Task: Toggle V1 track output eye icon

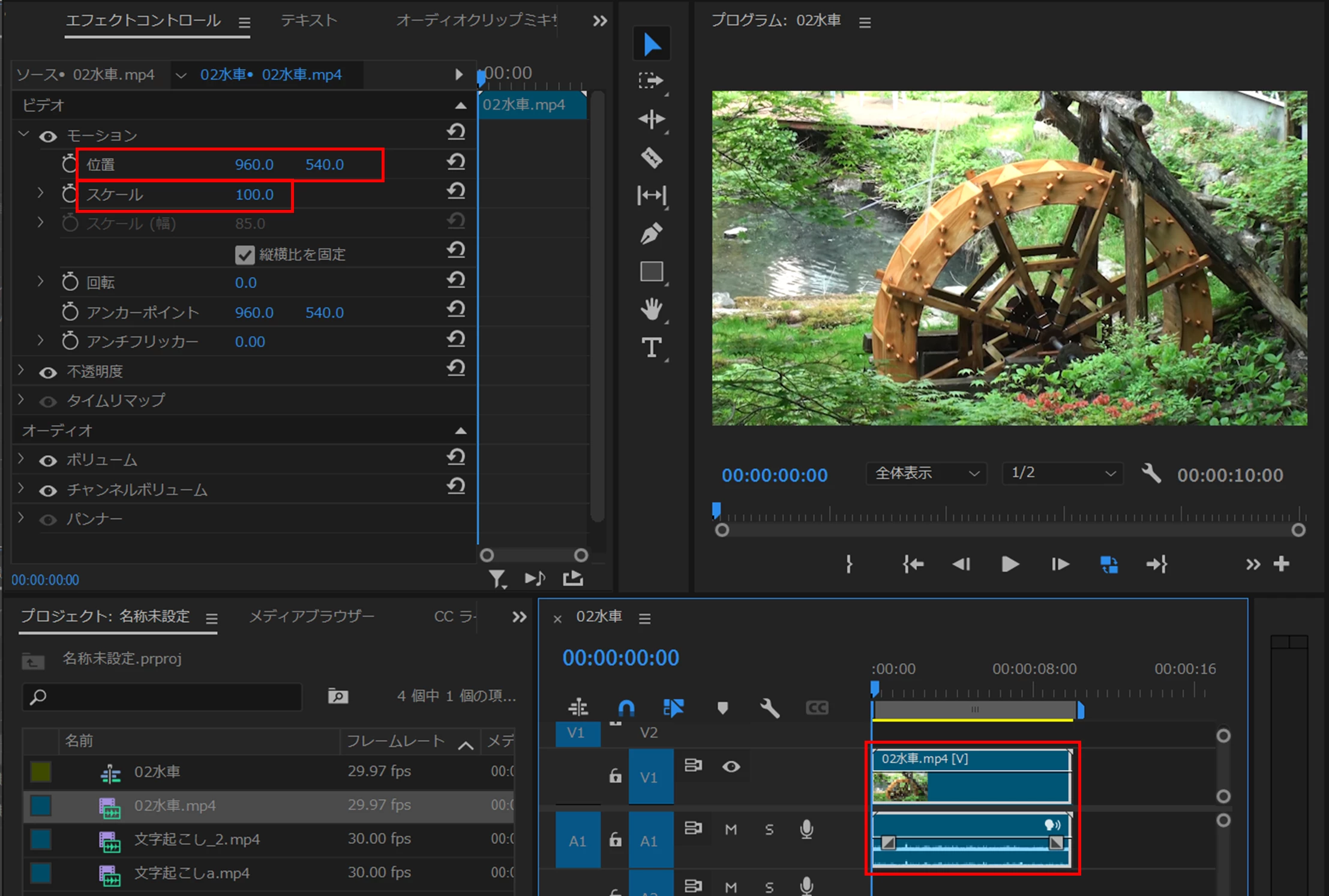Action: [731, 766]
